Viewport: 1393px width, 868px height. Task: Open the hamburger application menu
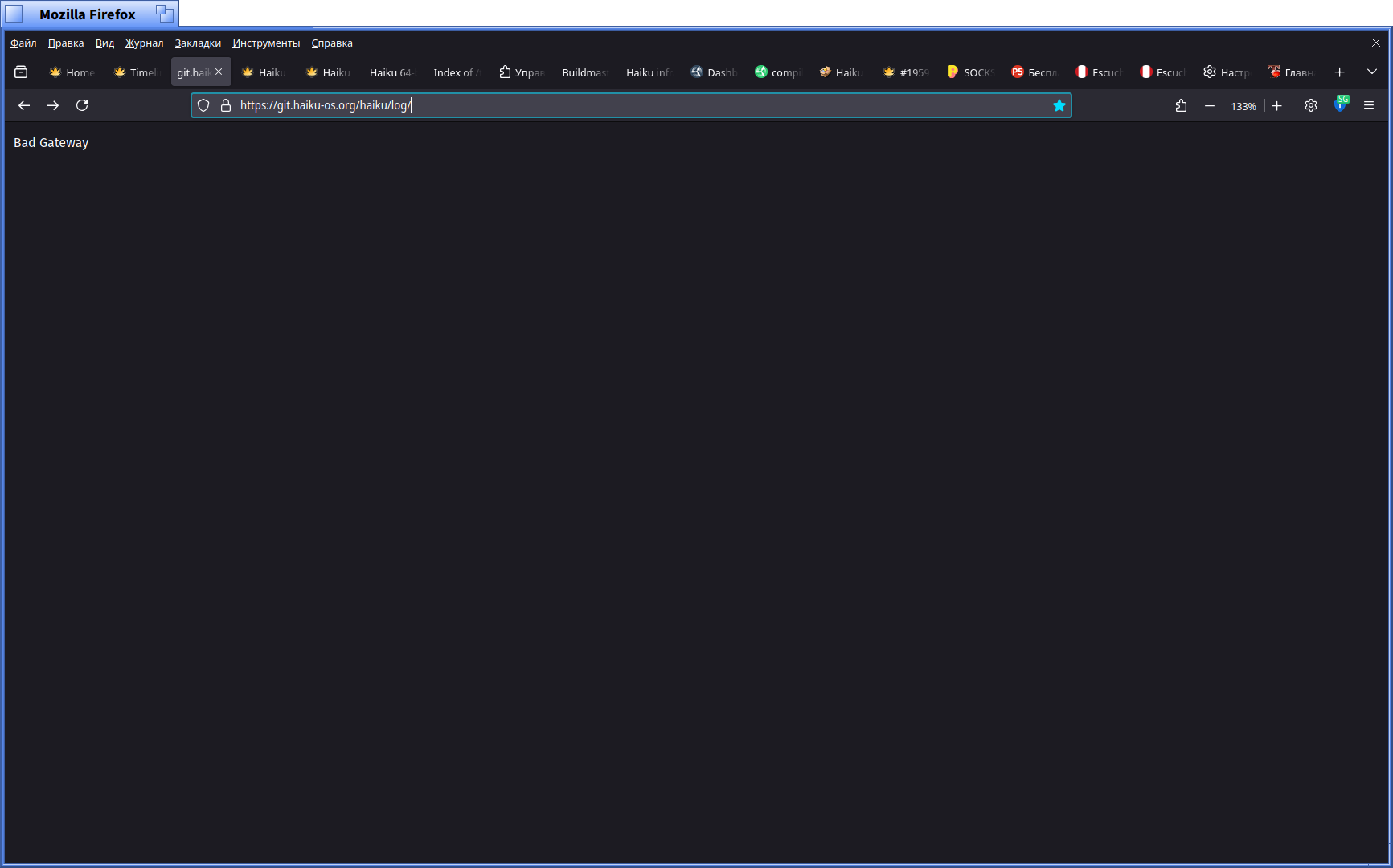coord(1369,105)
